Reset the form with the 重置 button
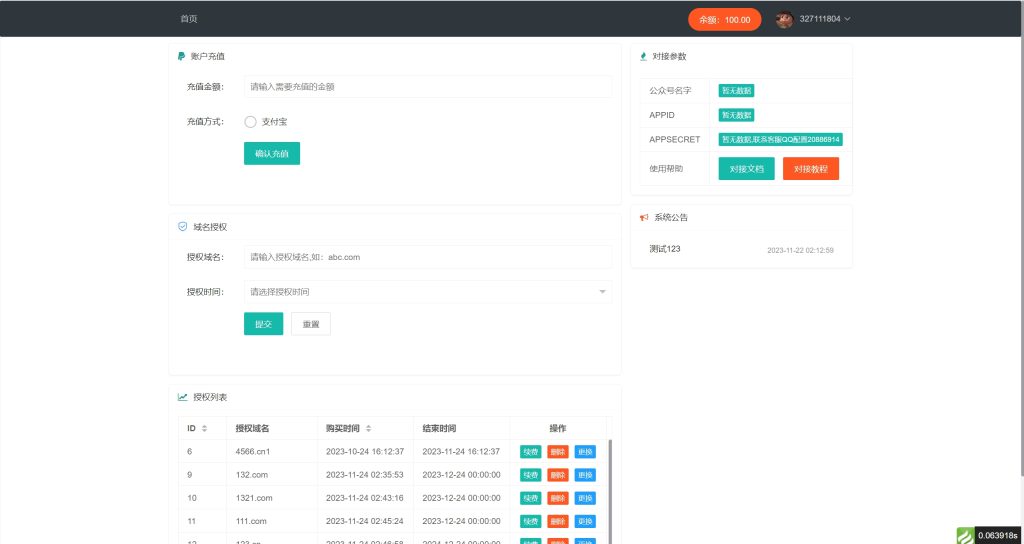The height and width of the screenshot is (544, 1024). coord(311,324)
